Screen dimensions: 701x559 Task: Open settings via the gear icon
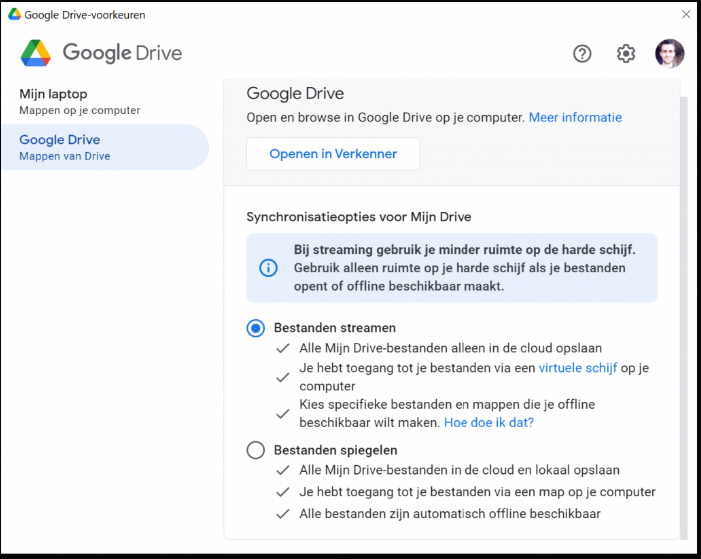pyautogui.click(x=626, y=54)
